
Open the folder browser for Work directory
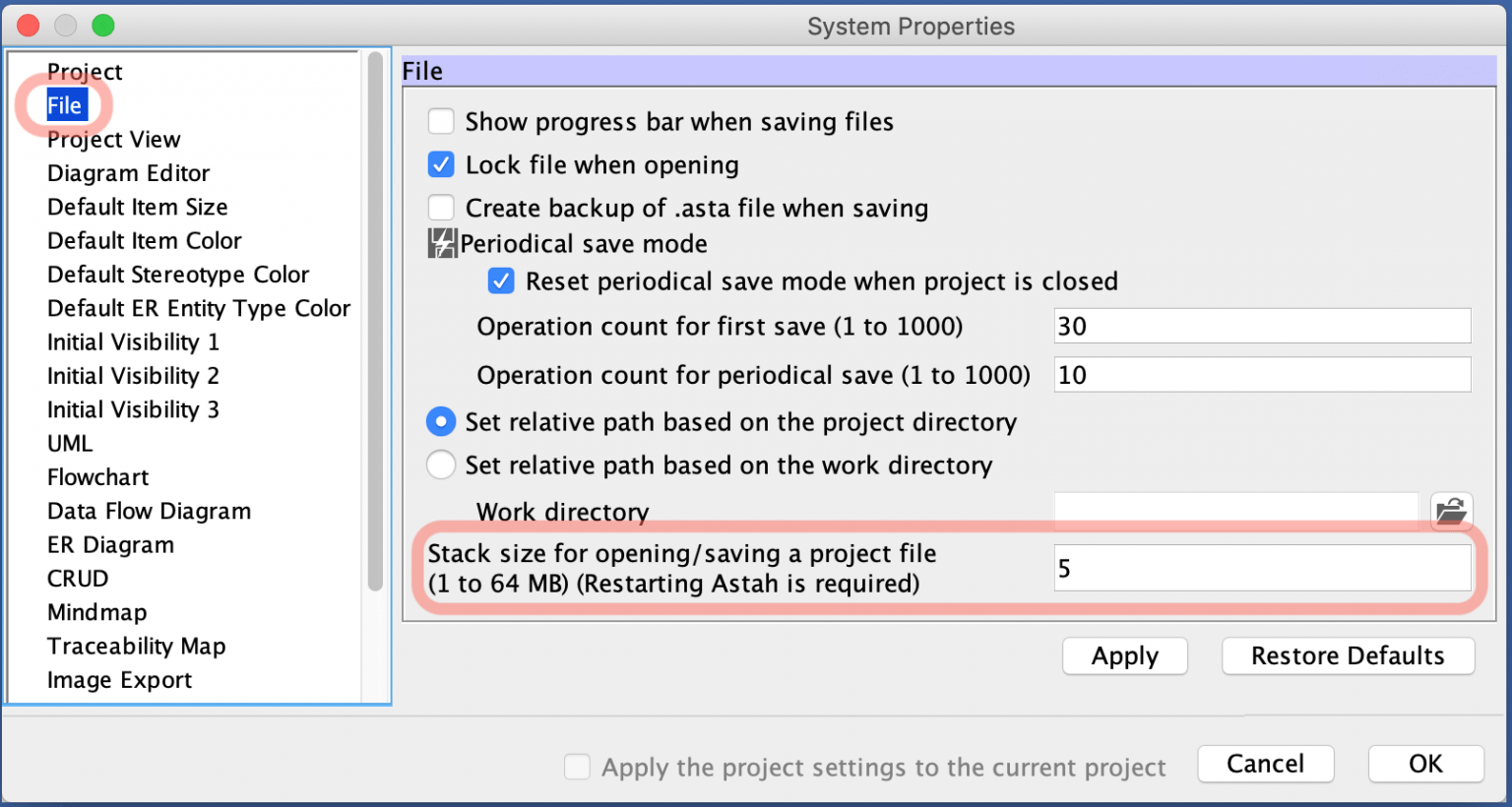pyautogui.click(x=1452, y=511)
